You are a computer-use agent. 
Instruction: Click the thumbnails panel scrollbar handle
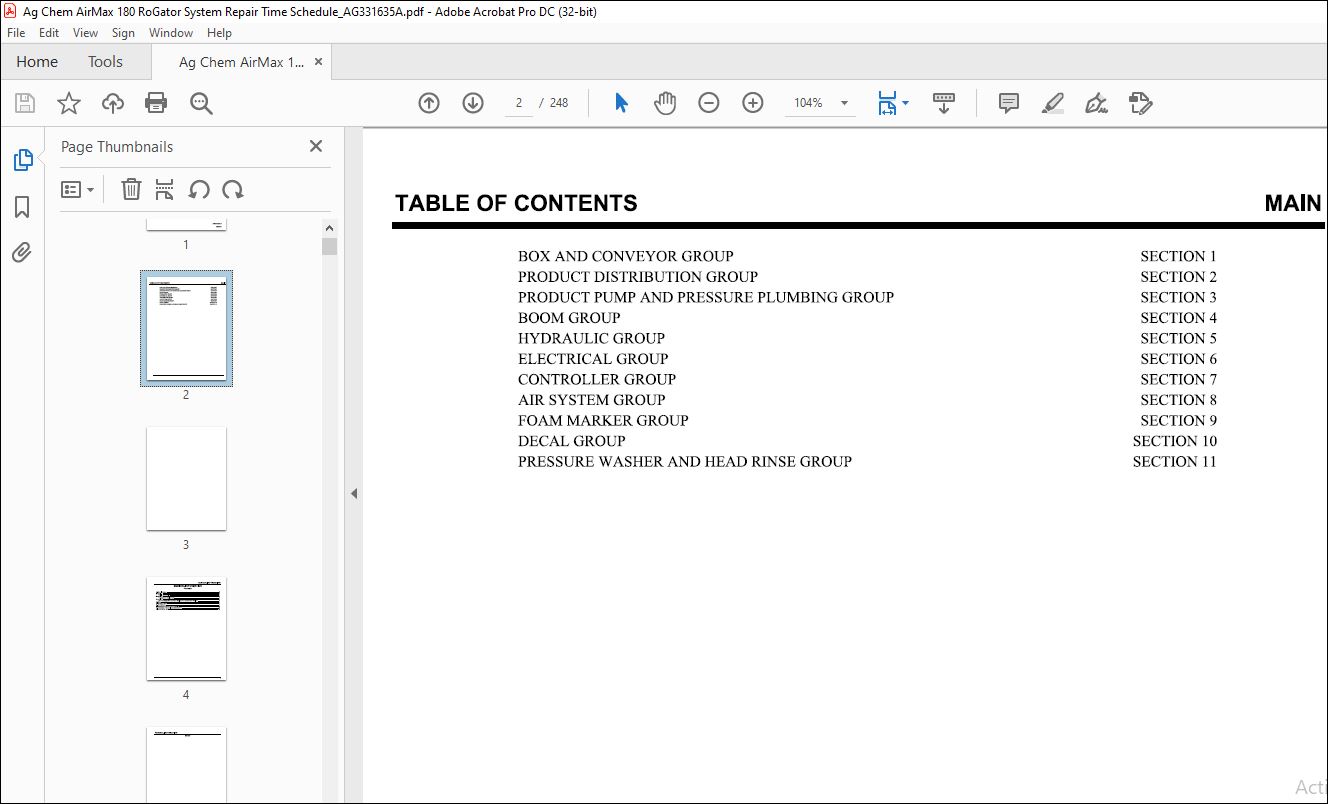click(x=329, y=246)
